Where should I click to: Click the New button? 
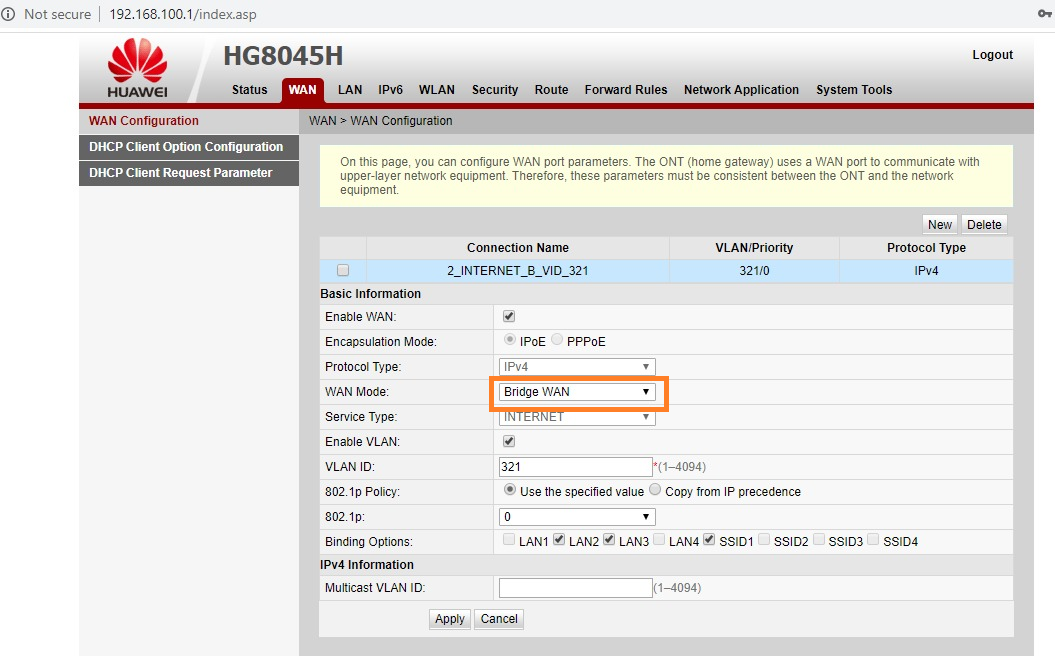pos(940,225)
